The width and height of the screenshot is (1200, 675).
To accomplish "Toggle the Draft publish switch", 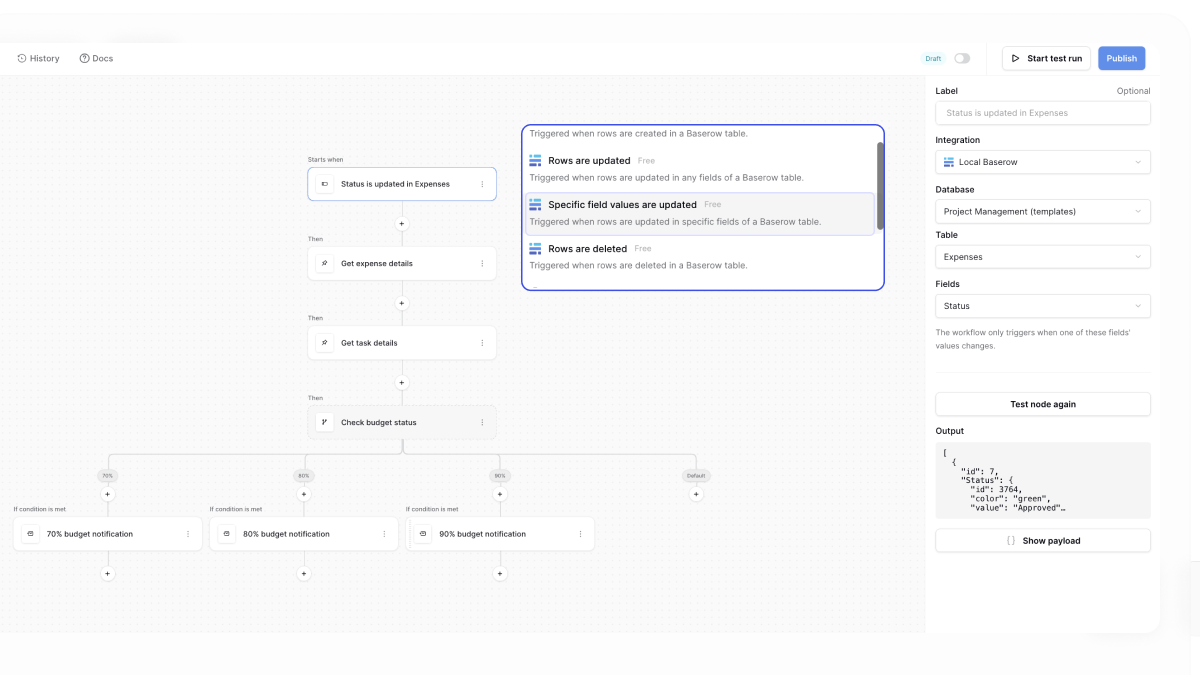I will click(962, 58).
